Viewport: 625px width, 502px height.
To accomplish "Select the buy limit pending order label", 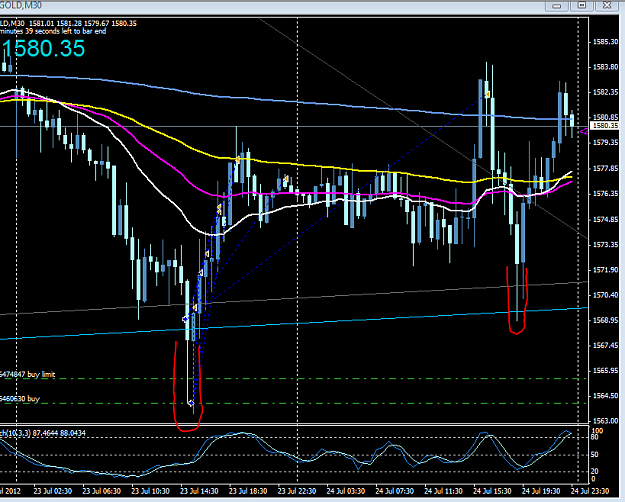I will (27, 374).
